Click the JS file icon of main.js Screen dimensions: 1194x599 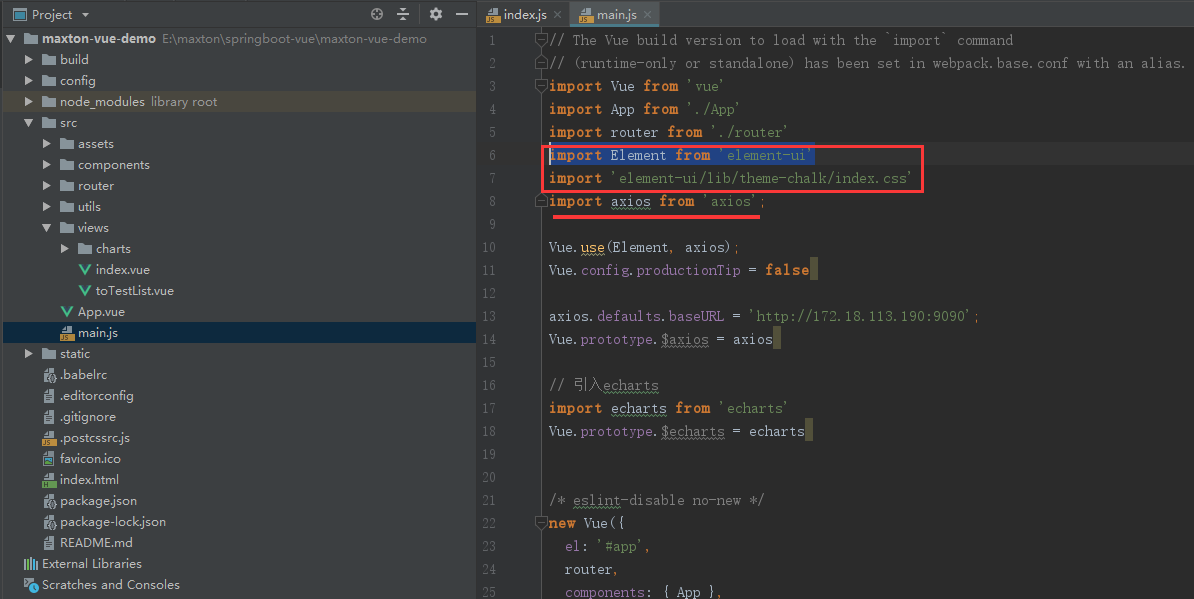(67, 333)
